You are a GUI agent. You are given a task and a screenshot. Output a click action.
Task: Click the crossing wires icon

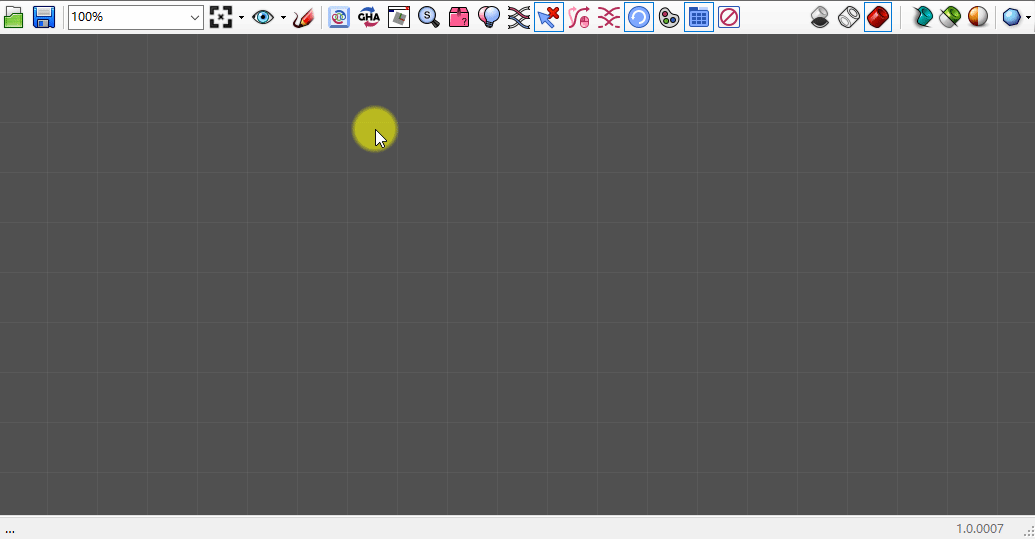click(x=519, y=17)
